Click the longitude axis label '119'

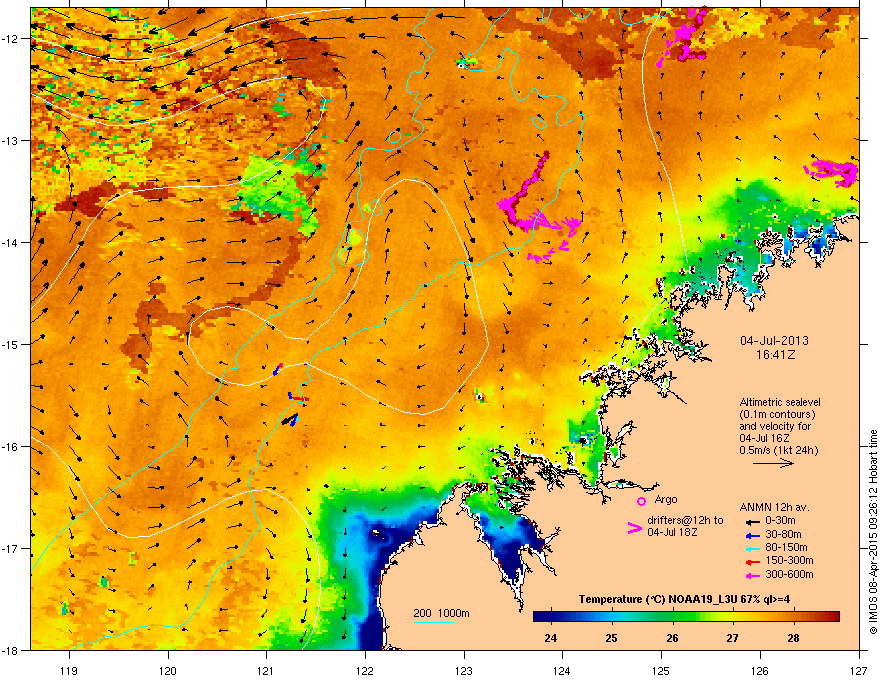[x=69, y=670]
